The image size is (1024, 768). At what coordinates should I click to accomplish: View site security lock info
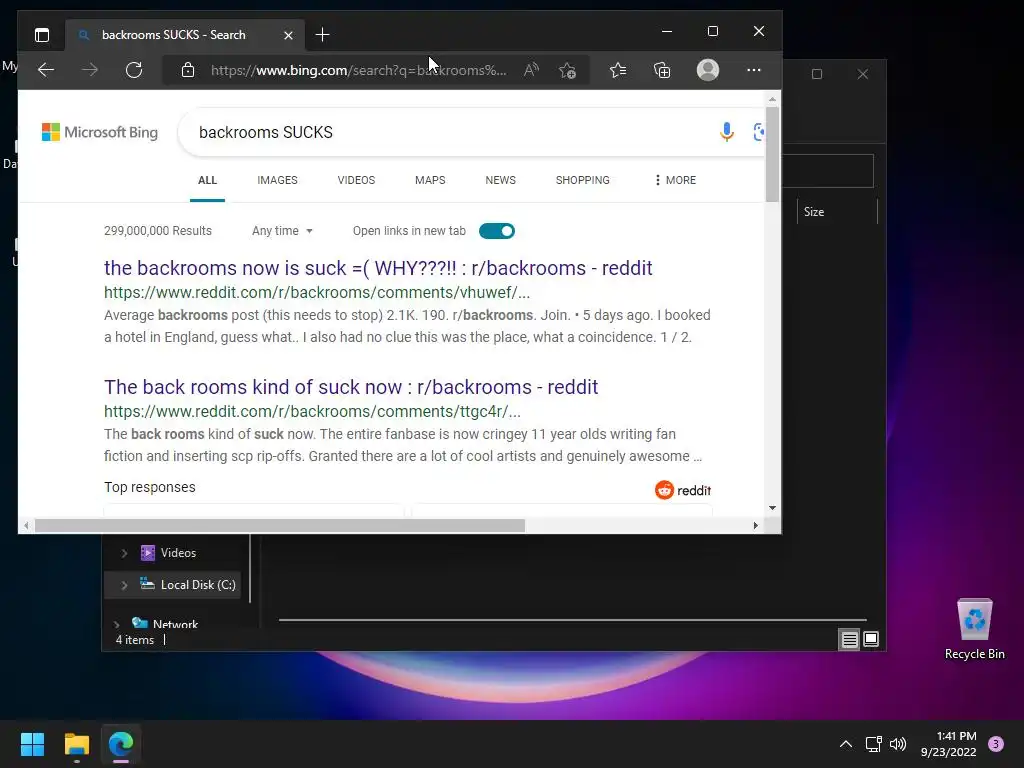click(x=188, y=70)
